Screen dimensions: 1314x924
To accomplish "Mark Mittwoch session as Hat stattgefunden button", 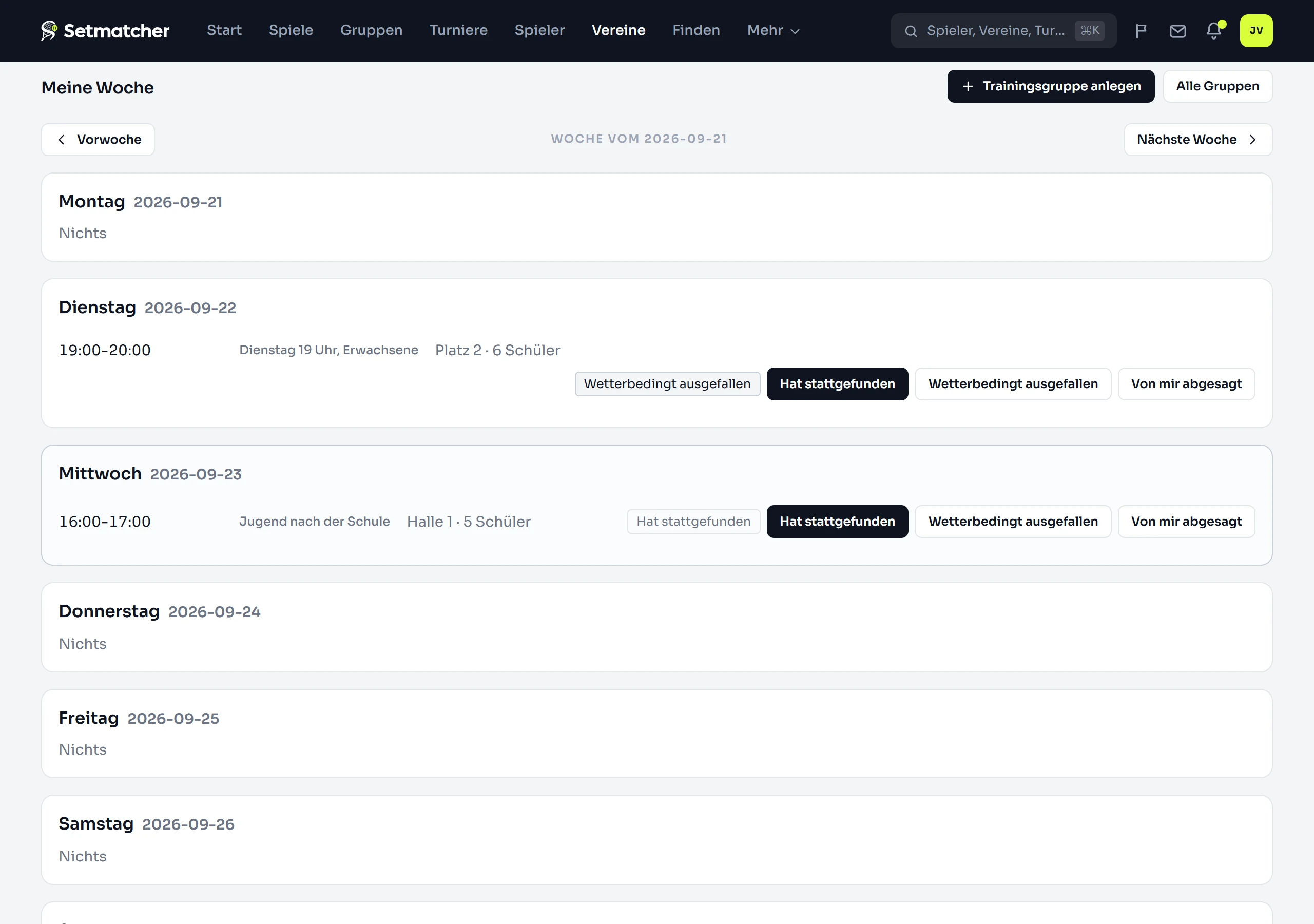I will coord(837,522).
